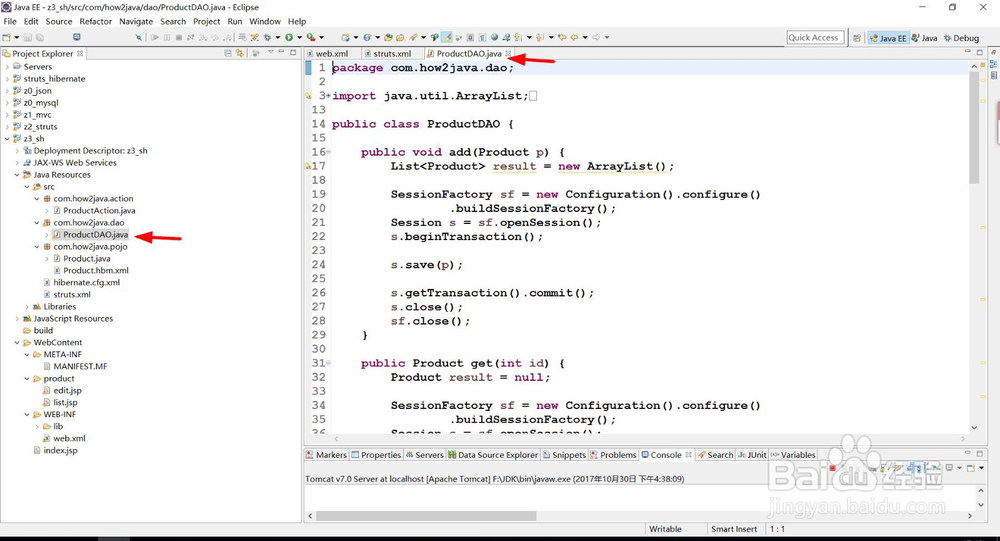Open the File menu
1000x541 pixels.
tap(10, 21)
